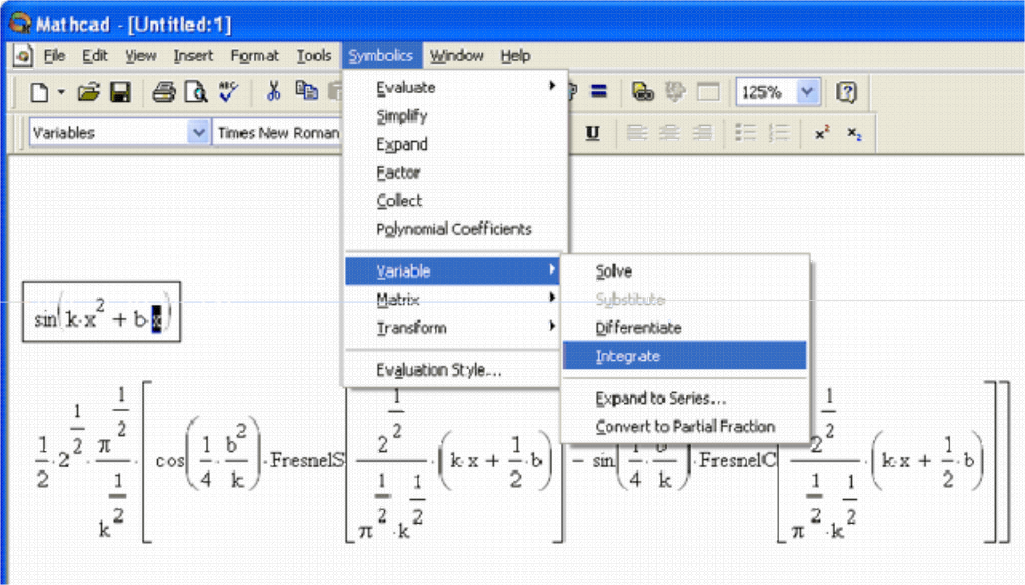Open the File menu

click(54, 56)
